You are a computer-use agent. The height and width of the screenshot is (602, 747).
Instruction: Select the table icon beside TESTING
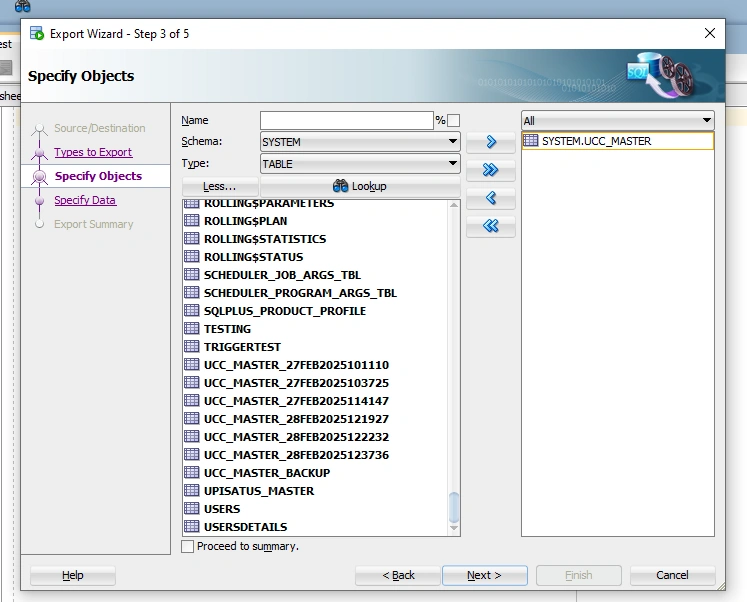point(192,329)
